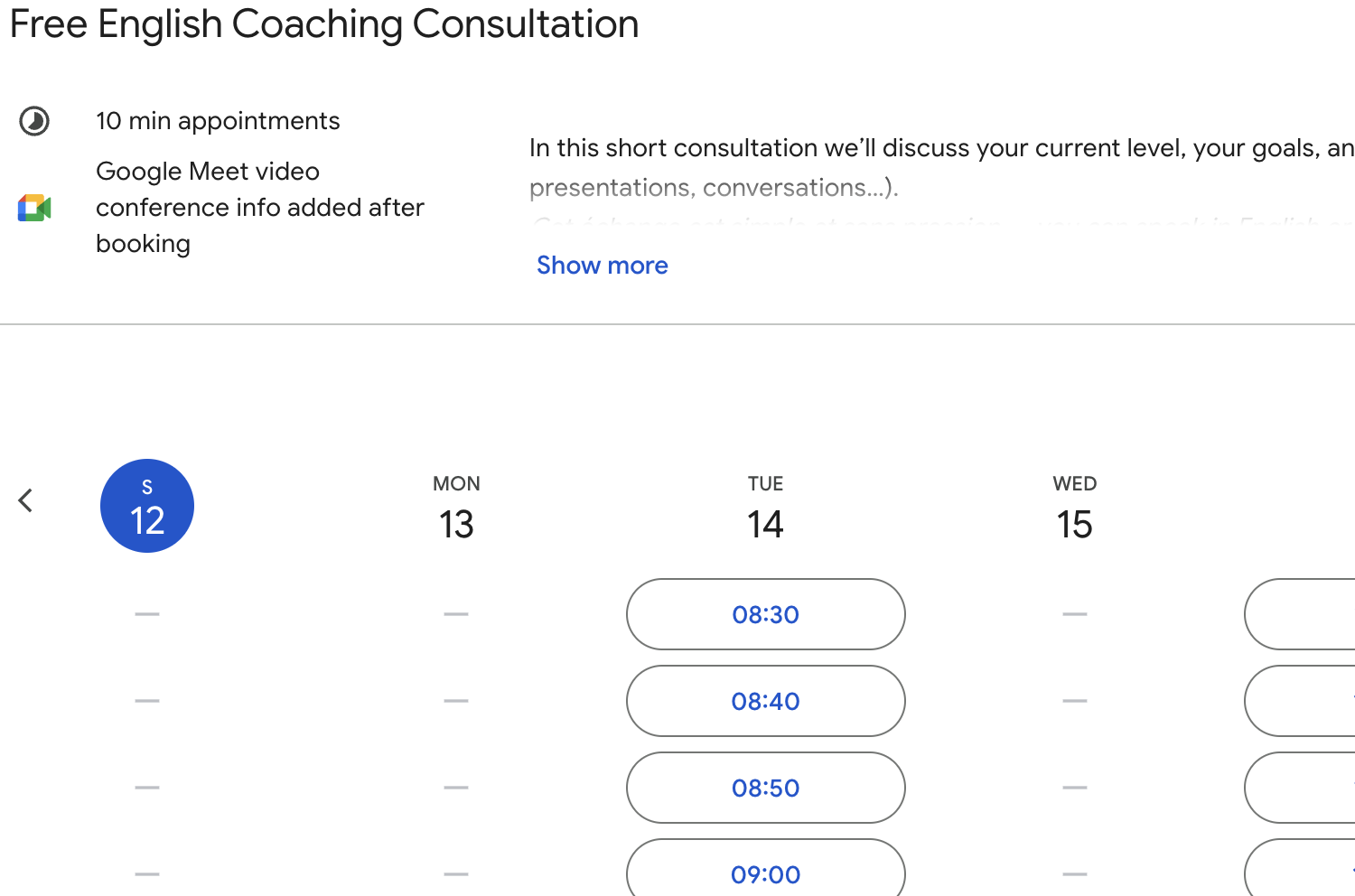1355x896 pixels.
Task: Open Tuesday's full appointment list via its date
Action: [x=765, y=524]
